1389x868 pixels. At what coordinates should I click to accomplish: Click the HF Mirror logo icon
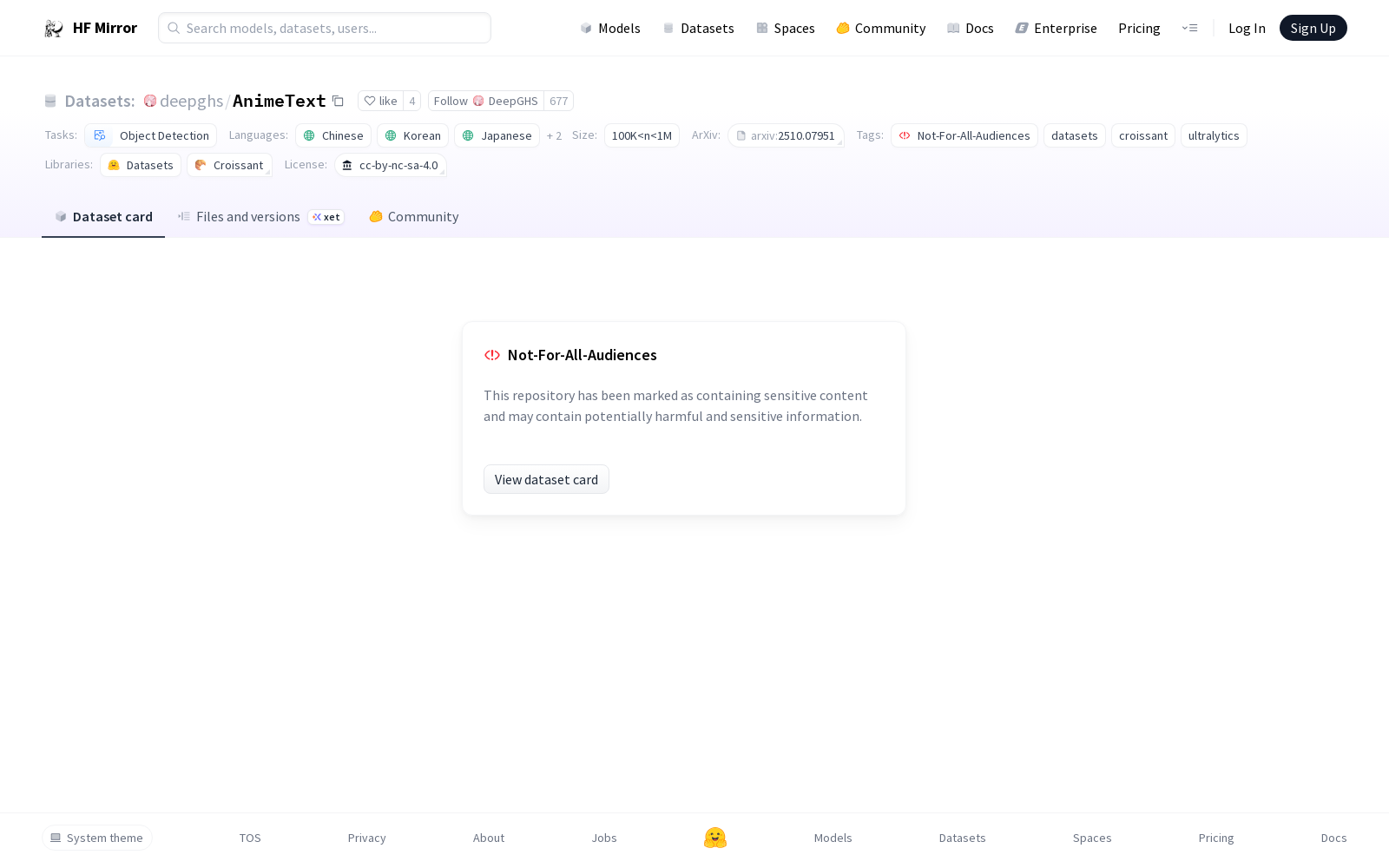54,29
